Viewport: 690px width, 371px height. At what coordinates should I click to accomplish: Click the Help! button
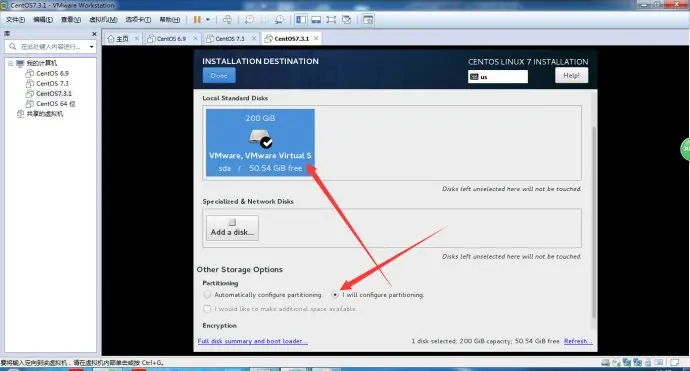tap(571, 76)
